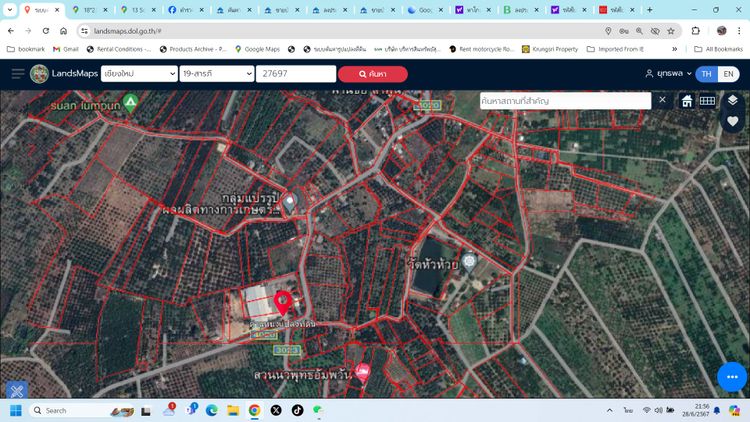Clear the place search with X
Screen dimensions: 750x422
(662, 100)
